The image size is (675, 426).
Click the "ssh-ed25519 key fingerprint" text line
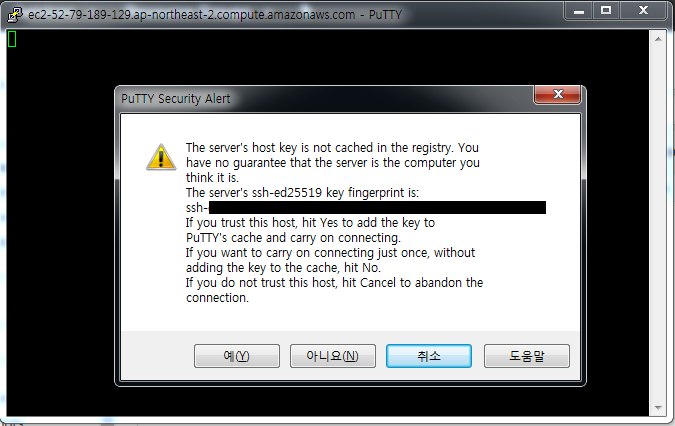(302, 193)
